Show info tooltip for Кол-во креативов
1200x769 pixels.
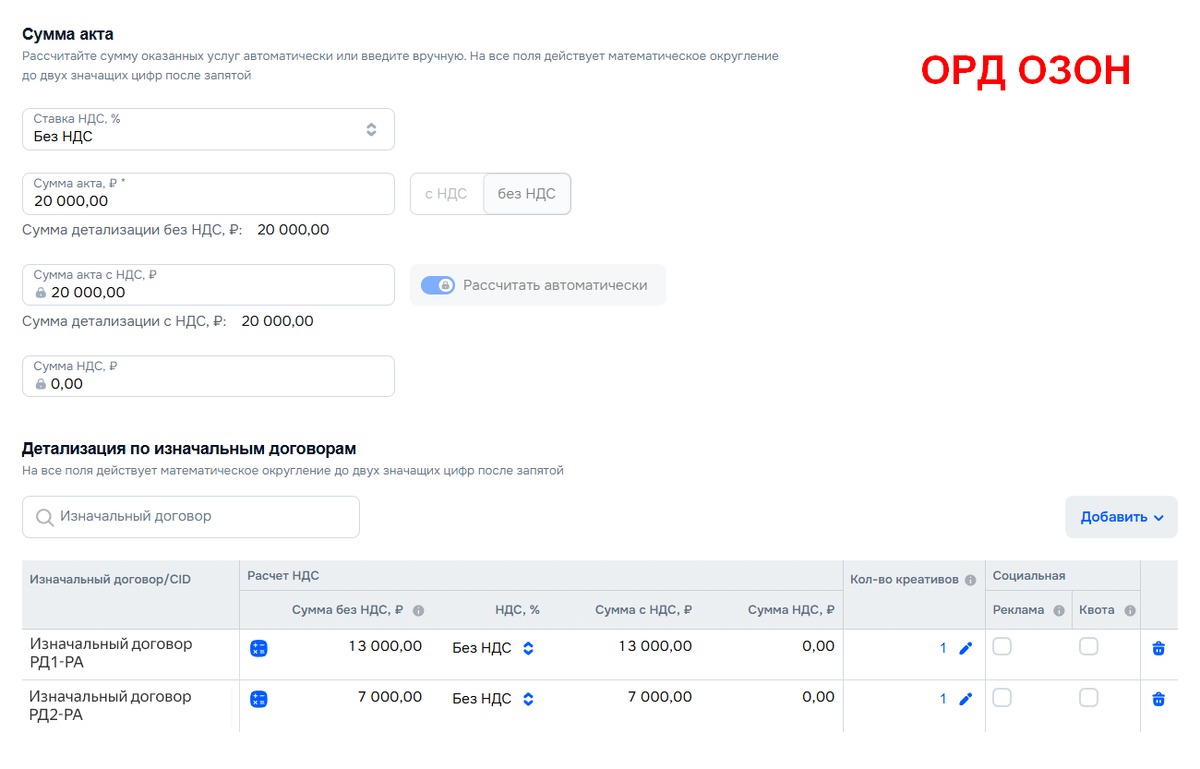[970, 580]
